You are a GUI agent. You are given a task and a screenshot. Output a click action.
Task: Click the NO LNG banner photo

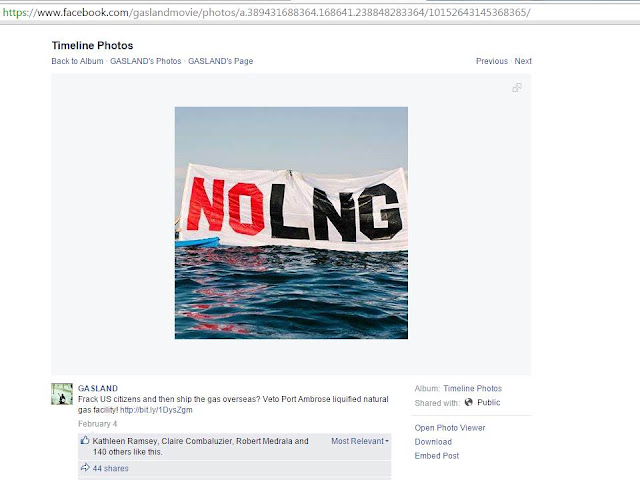click(291, 223)
